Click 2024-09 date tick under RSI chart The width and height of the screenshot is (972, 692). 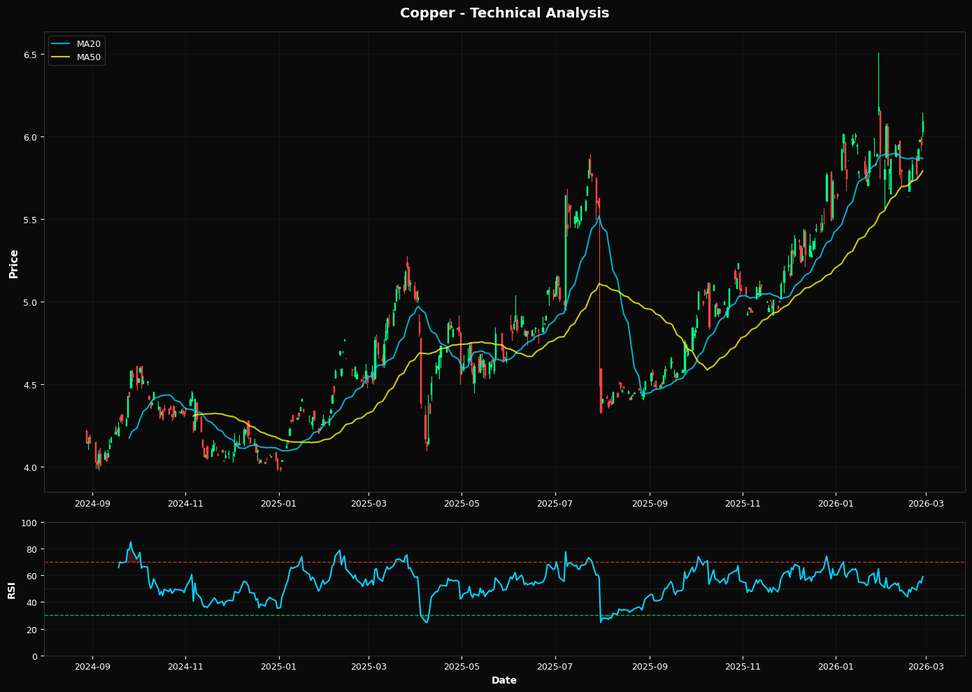pyautogui.click(x=92, y=667)
